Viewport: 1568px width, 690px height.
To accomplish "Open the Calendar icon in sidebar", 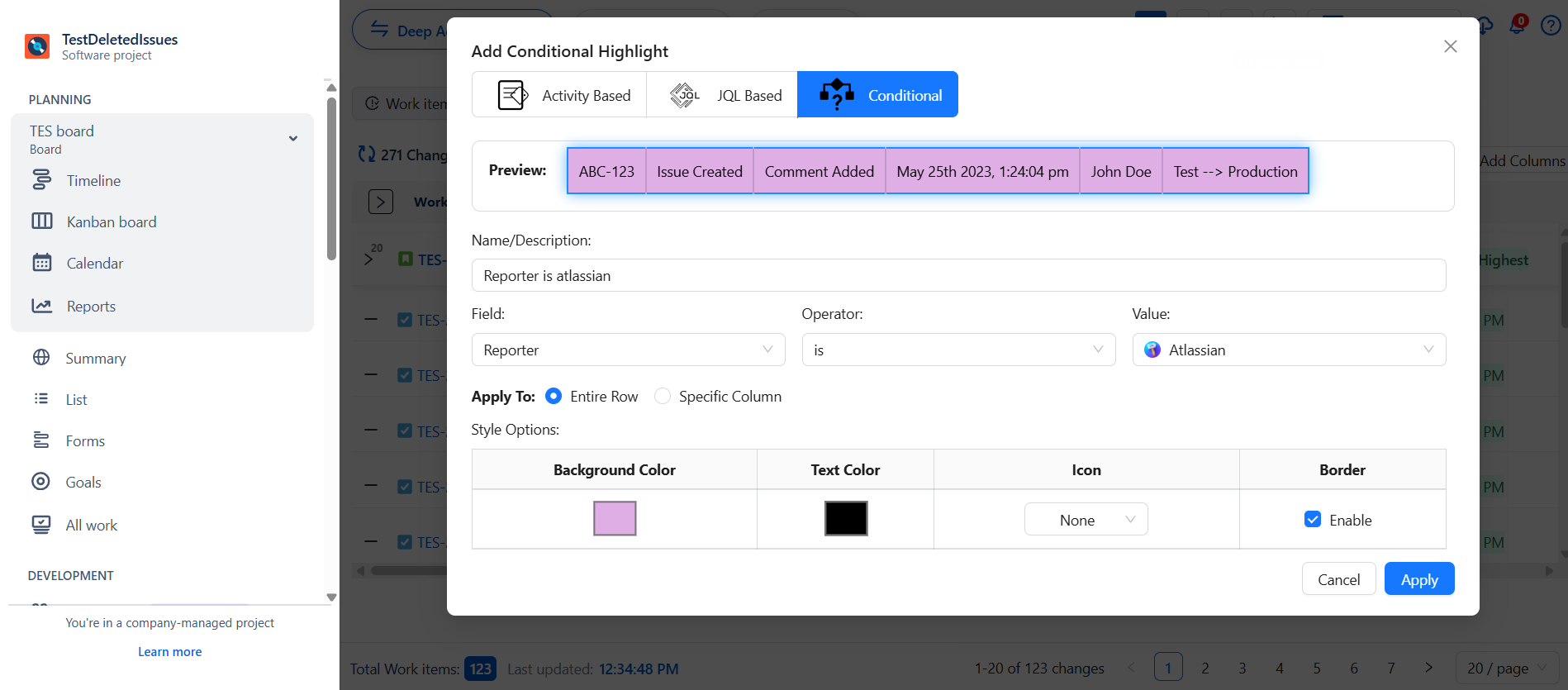I will click(41, 263).
